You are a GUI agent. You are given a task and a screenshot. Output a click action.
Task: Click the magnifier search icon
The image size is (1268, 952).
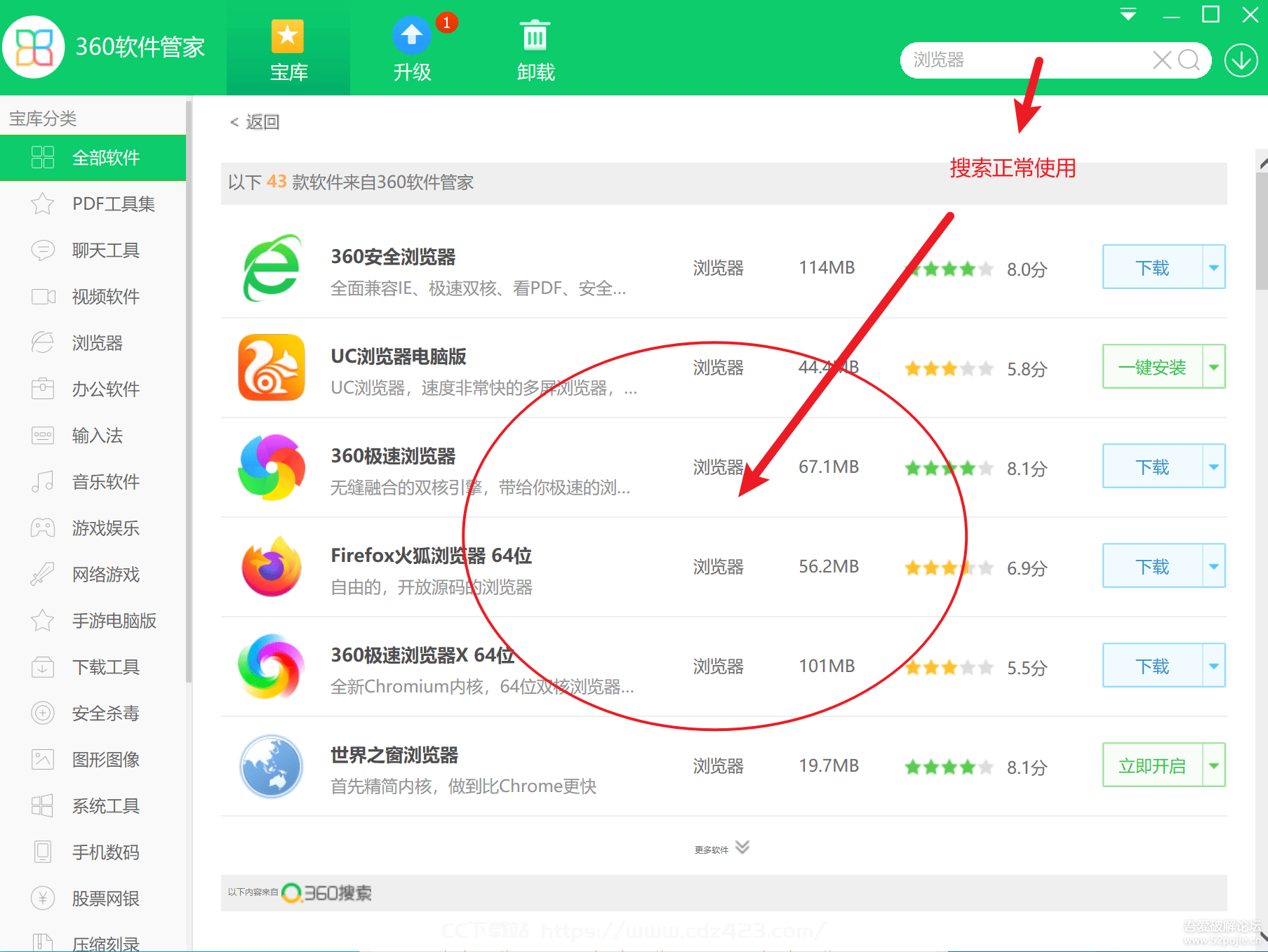[1189, 60]
